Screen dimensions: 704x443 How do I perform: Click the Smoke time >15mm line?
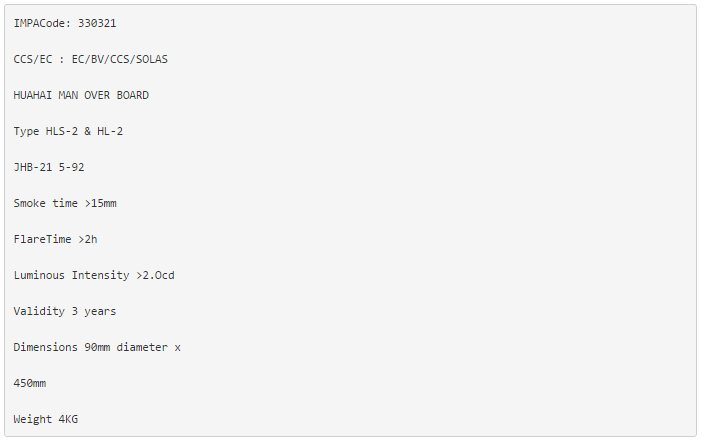pos(65,203)
